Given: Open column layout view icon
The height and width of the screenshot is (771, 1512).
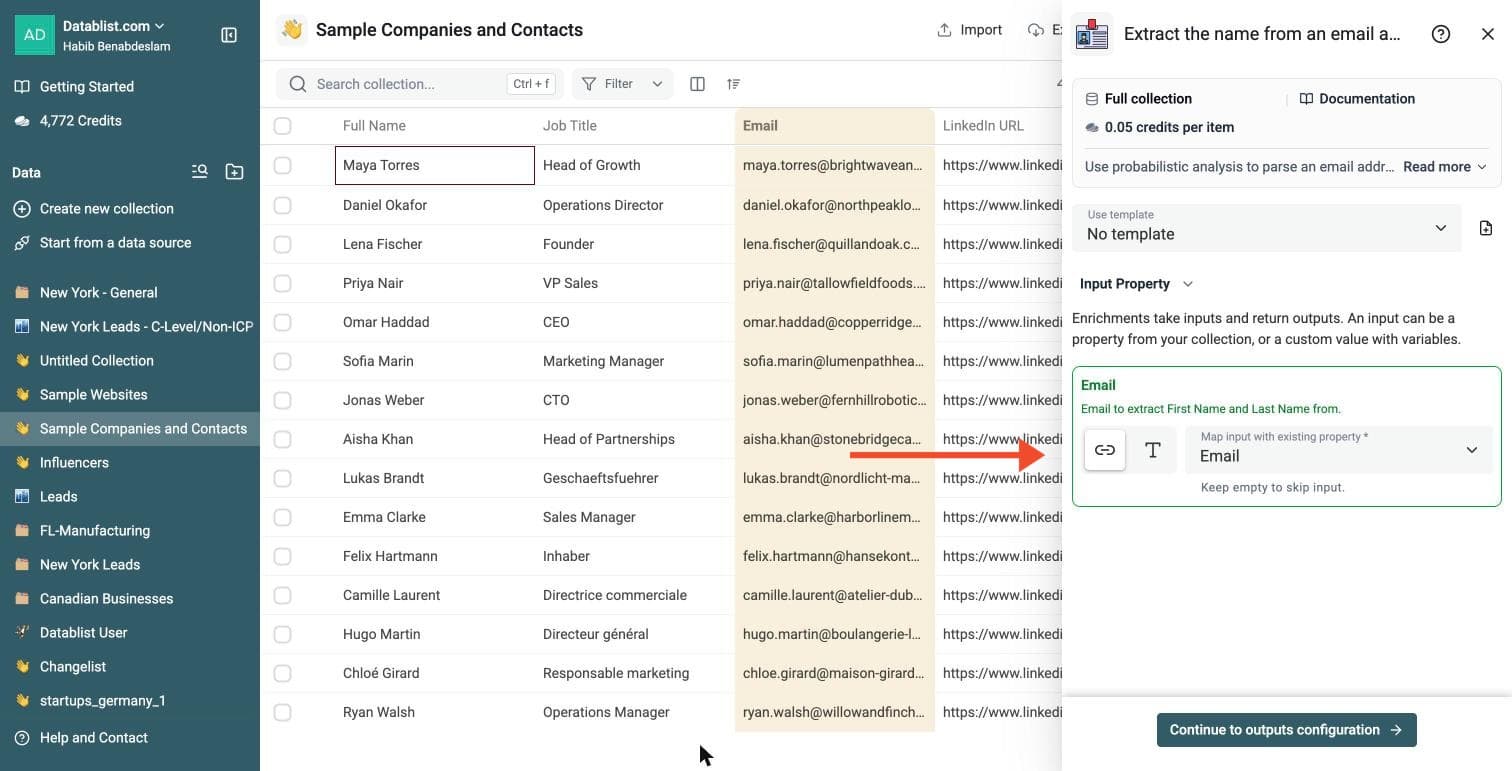Looking at the screenshot, I should click(x=698, y=84).
